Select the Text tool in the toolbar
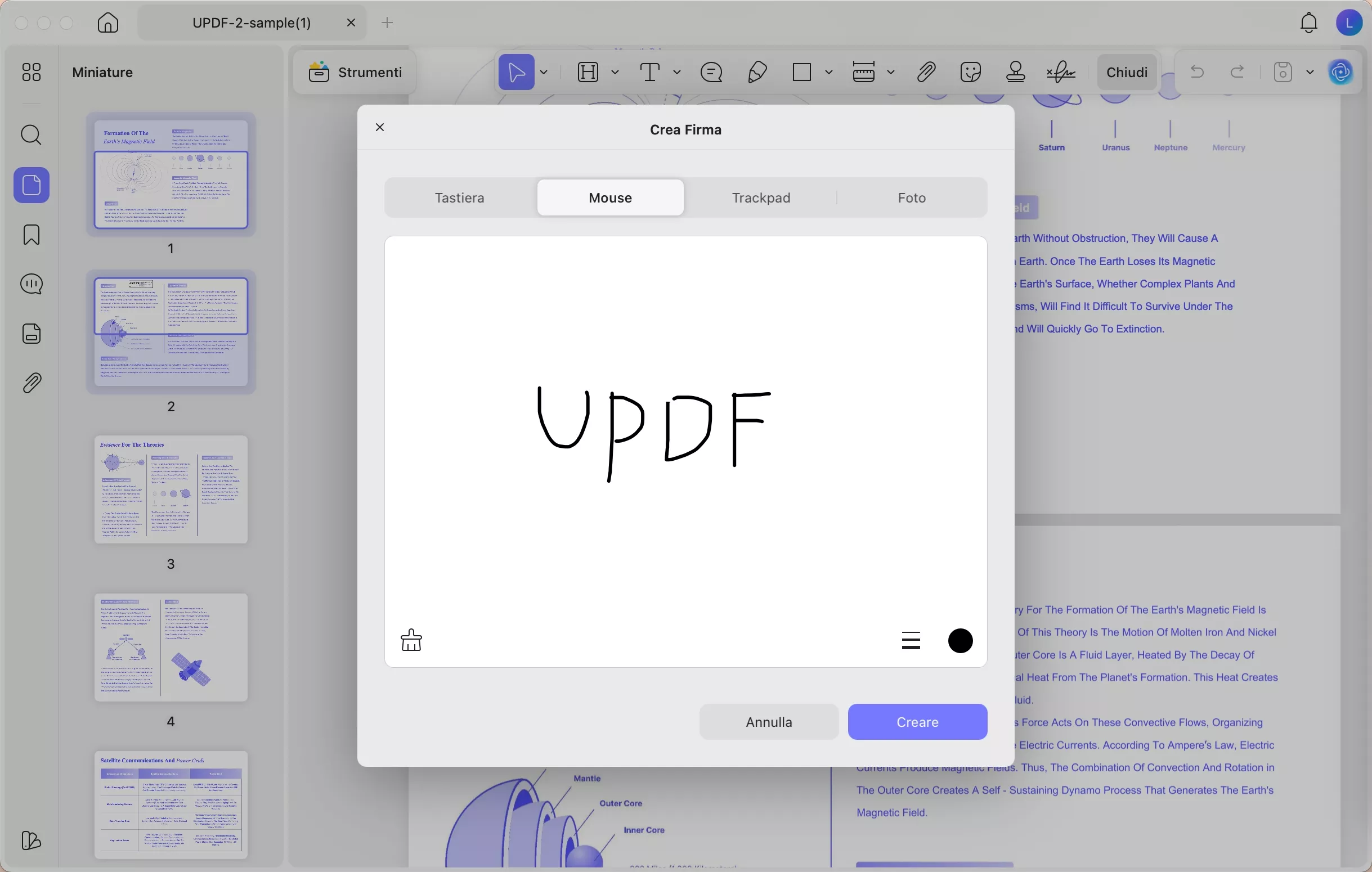 [x=649, y=72]
